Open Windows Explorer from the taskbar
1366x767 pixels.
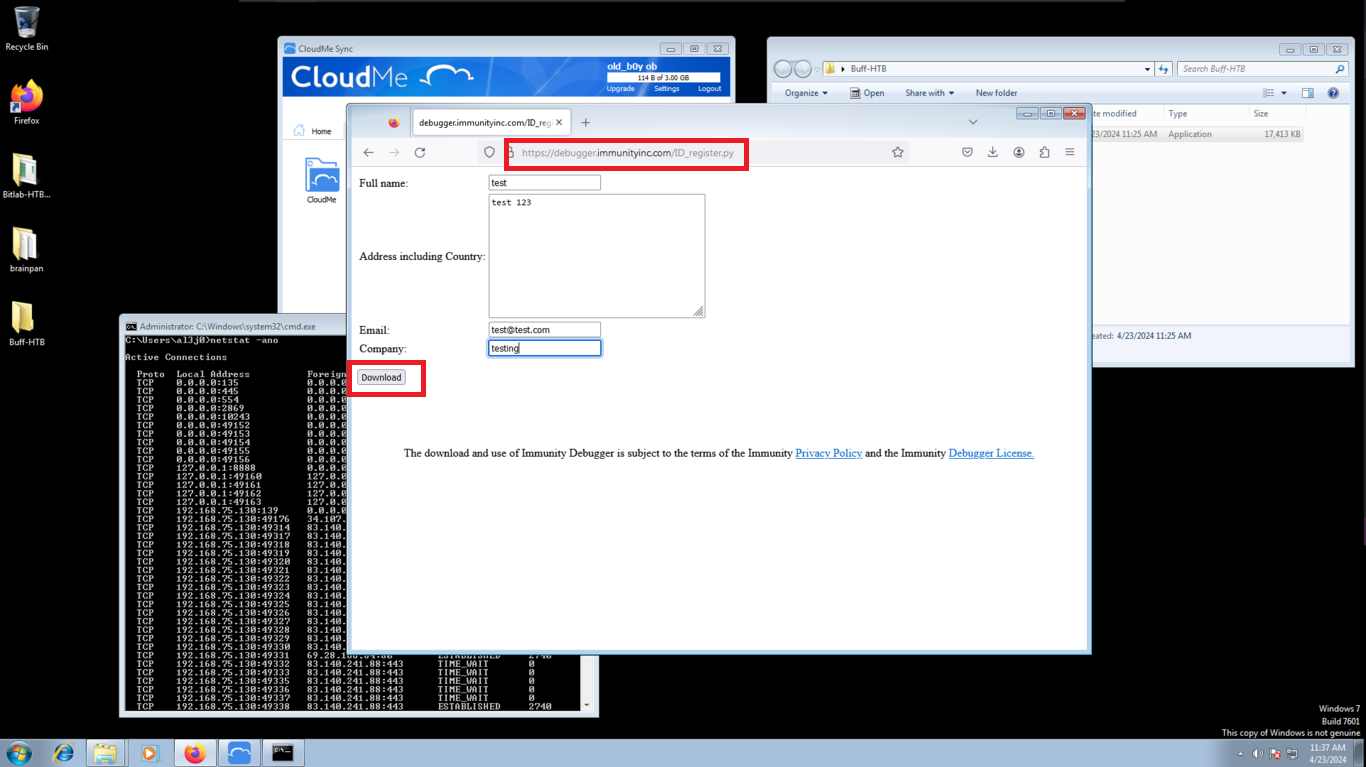click(105, 753)
